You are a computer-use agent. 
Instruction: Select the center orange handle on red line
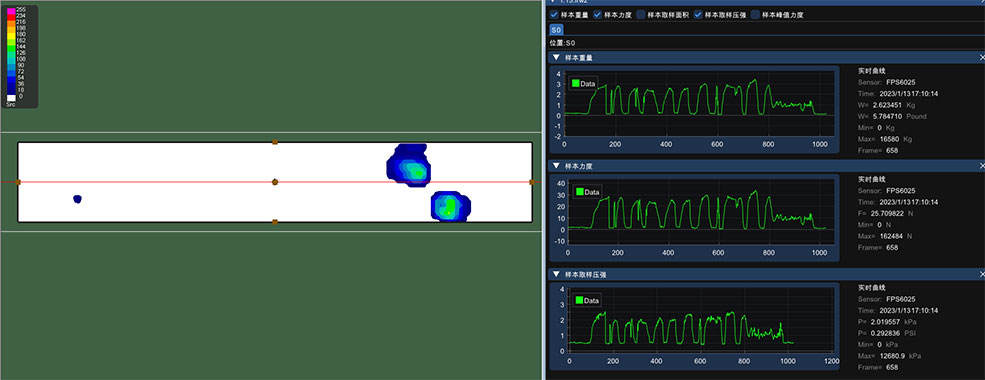coord(275,182)
